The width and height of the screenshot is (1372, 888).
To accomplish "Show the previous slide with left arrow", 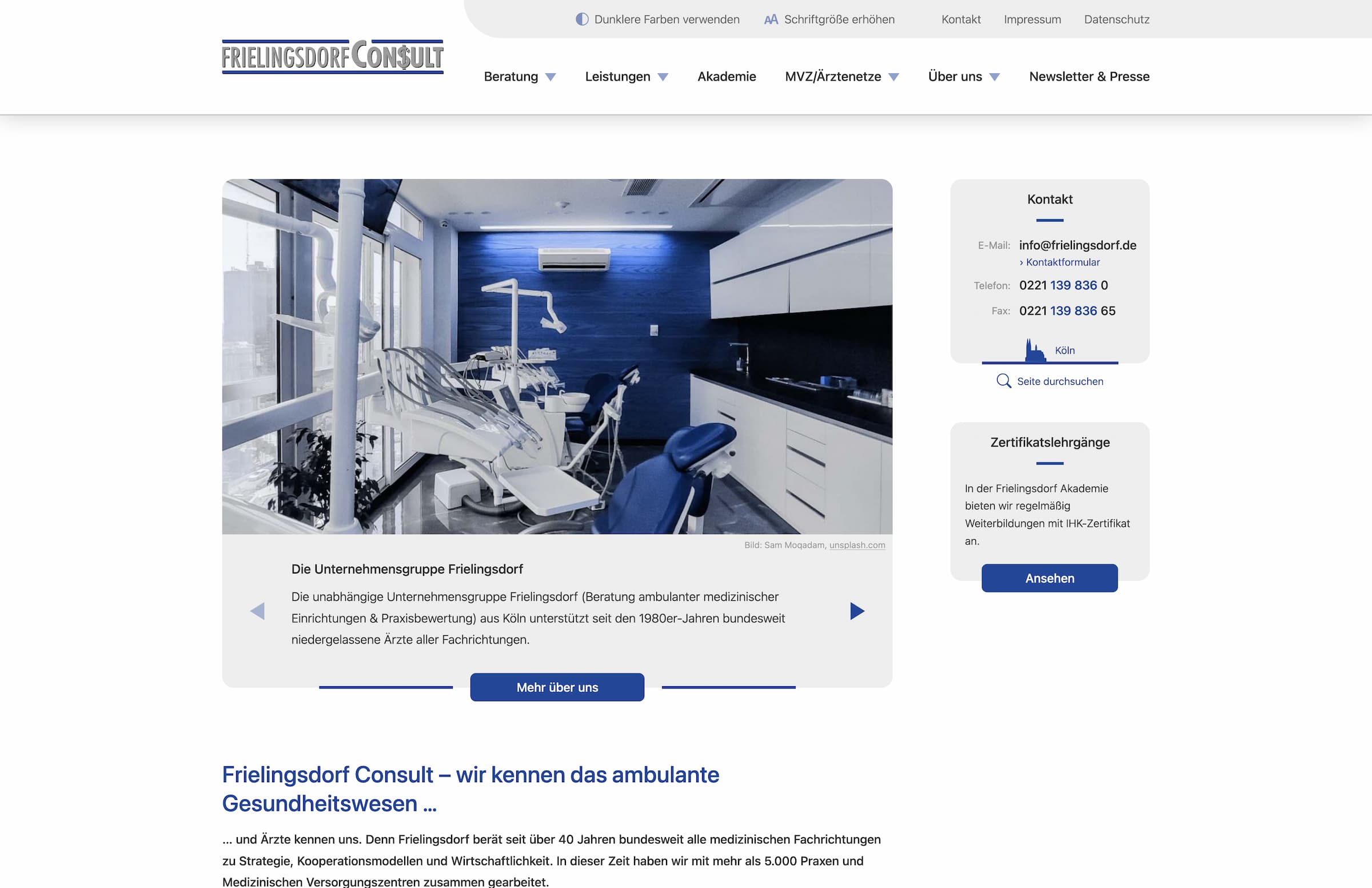I will tap(258, 611).
